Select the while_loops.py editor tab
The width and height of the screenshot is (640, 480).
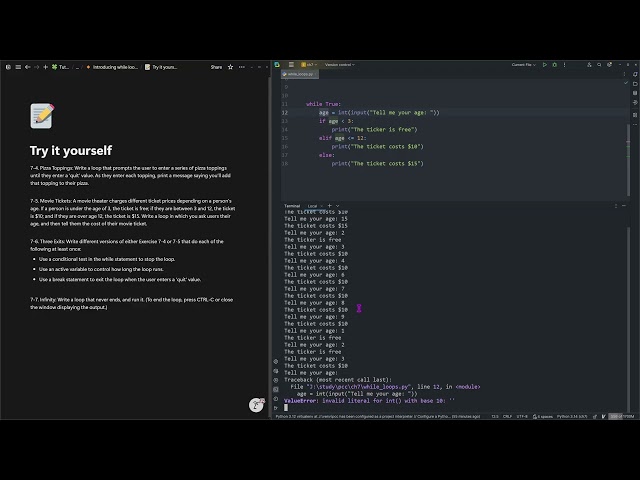[x=300, y=74]
